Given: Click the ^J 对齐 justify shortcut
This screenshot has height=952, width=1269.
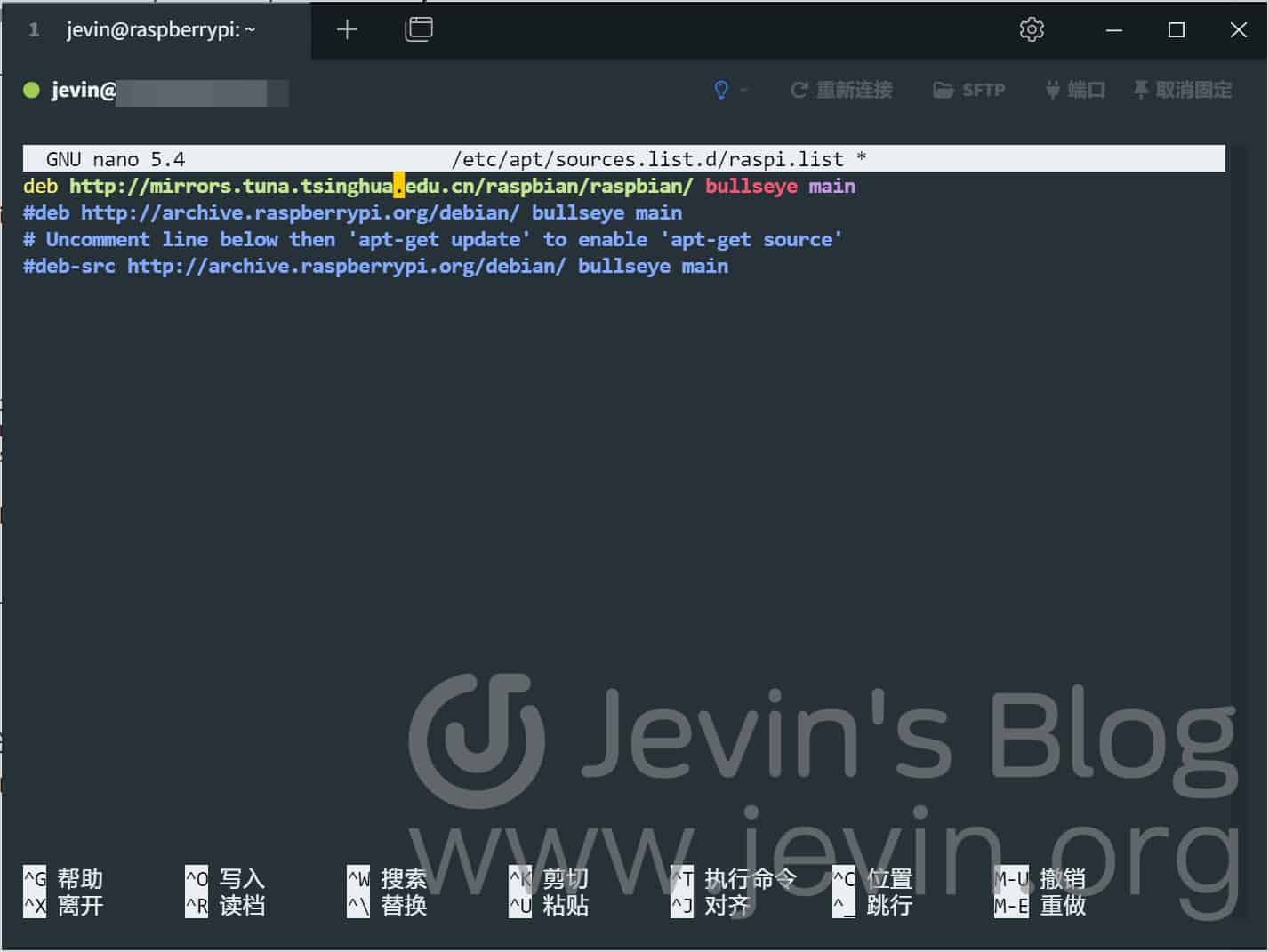Looking at the screenshot, I should pyautogui.click(x=711, y=905).
